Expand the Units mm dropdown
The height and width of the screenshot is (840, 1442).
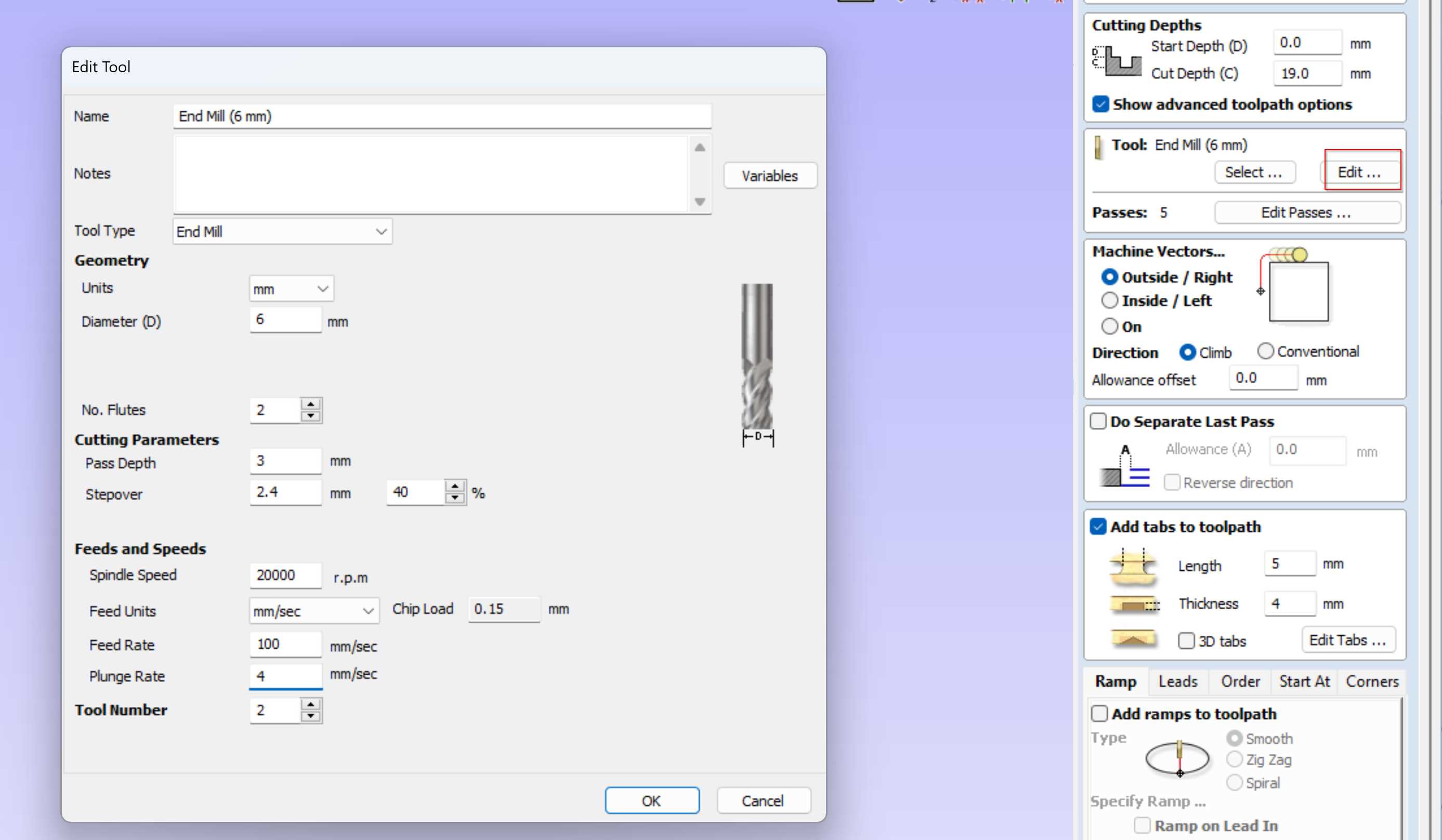point(289,288)
